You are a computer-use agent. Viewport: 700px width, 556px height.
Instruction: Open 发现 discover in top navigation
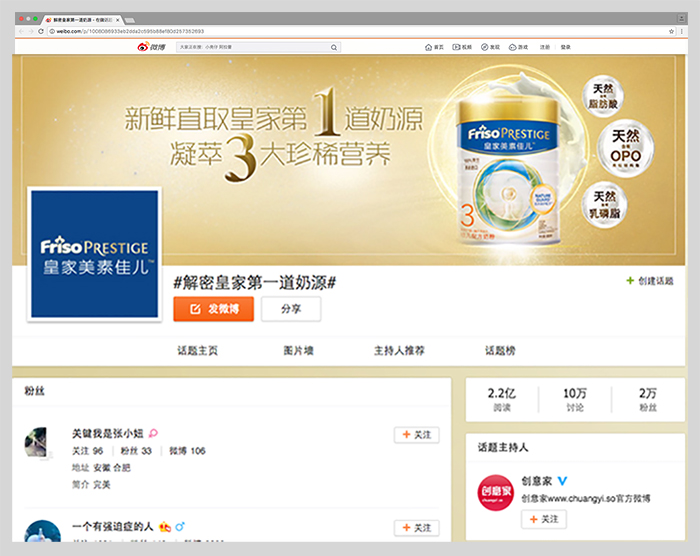pyautogui.click(x=491, y=47)
